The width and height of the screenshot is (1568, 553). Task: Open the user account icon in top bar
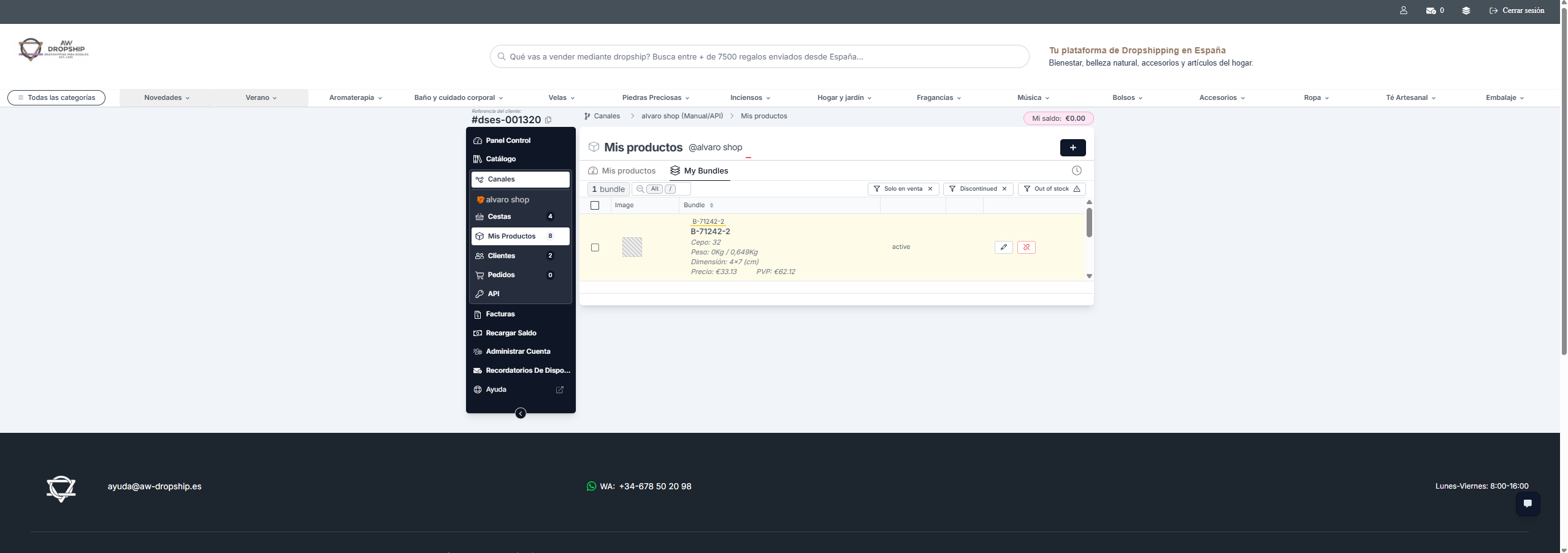pyautogui.click(x=1403, y=10)
